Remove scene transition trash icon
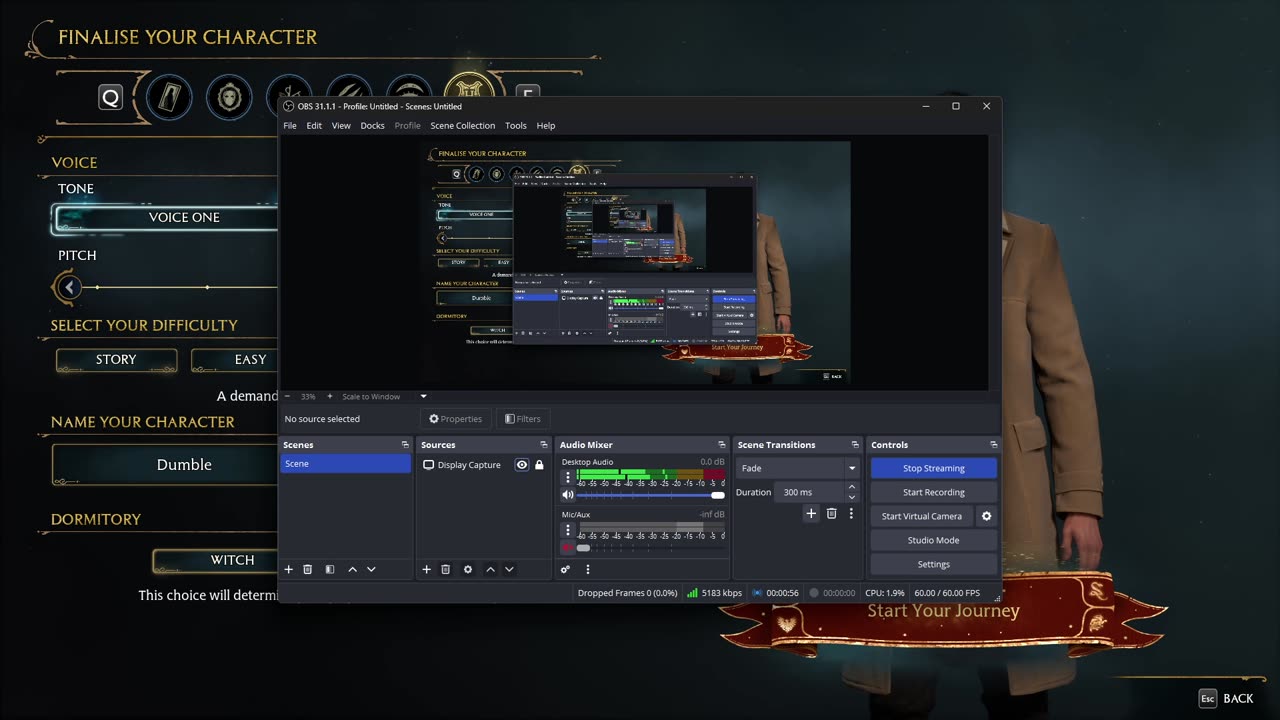The image size is (1280, 720). [x=831, y=513]
